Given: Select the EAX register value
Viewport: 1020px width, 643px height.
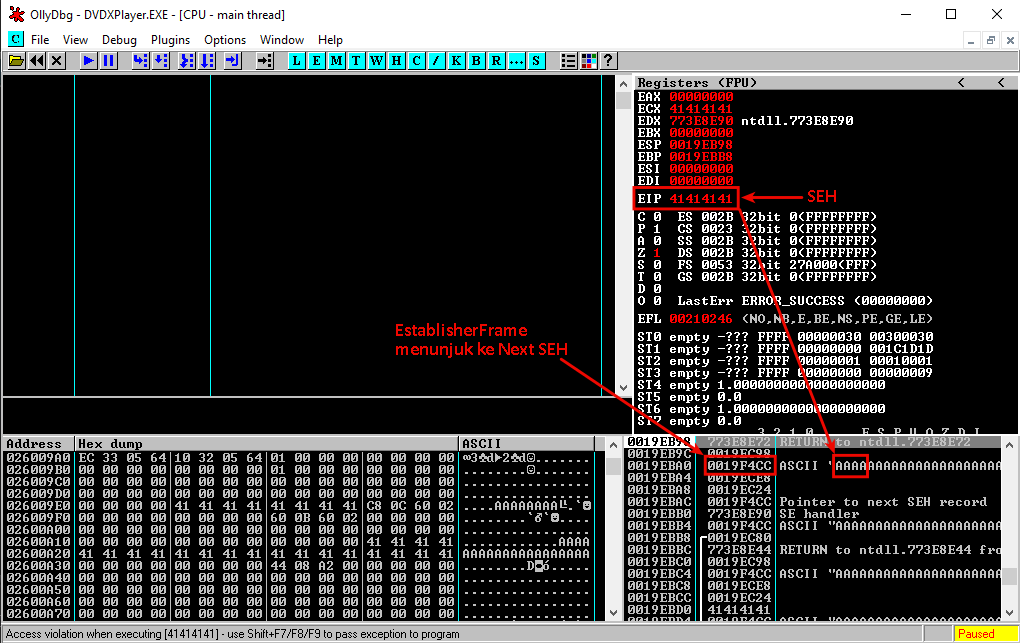Looking at the screenshot, I should pyautogui.click(x=701, y=97).
